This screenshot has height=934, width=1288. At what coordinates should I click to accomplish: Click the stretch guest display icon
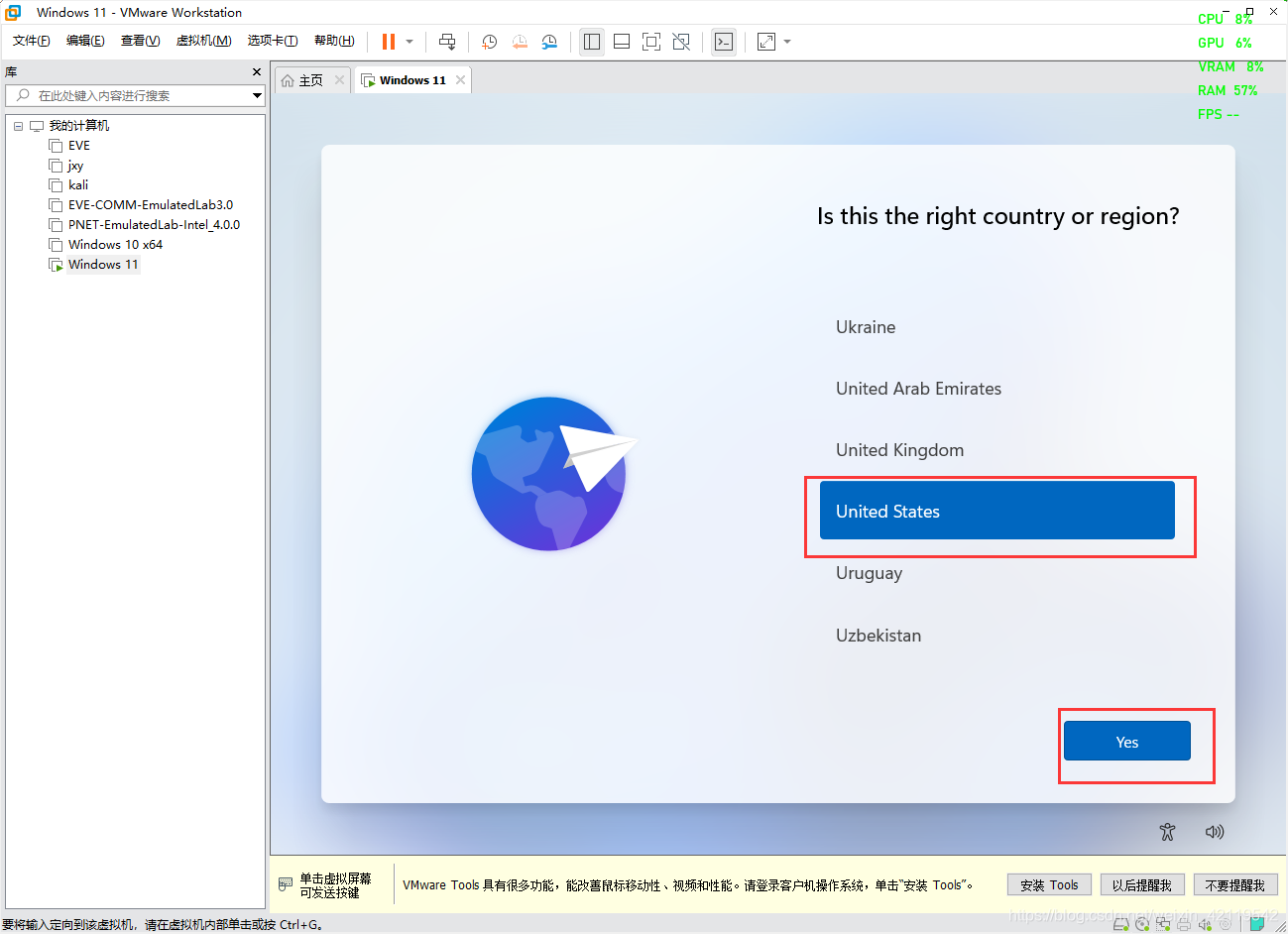click(x=766, y=42)
